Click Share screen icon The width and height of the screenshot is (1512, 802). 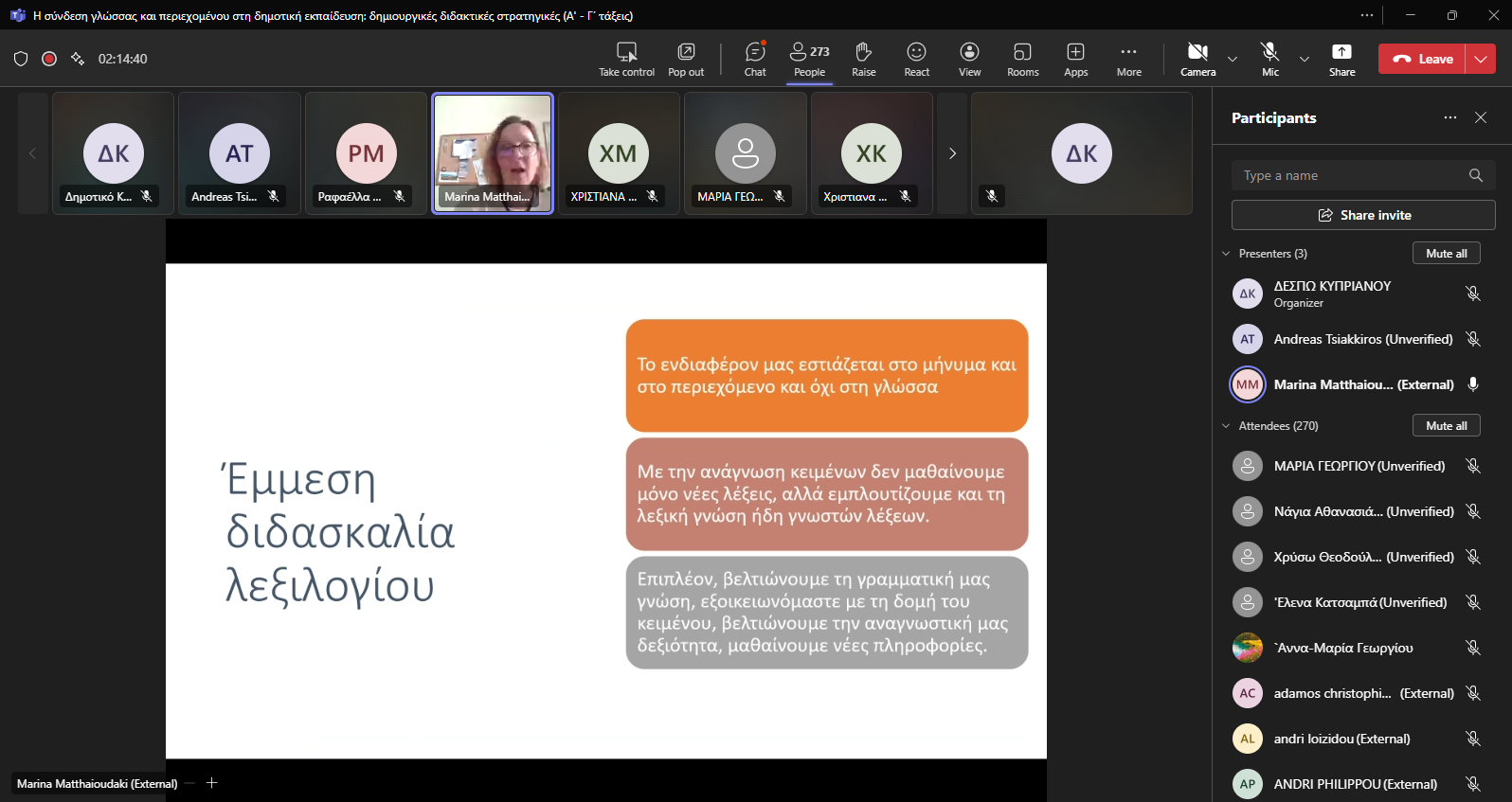click(x=1341, y=59)
